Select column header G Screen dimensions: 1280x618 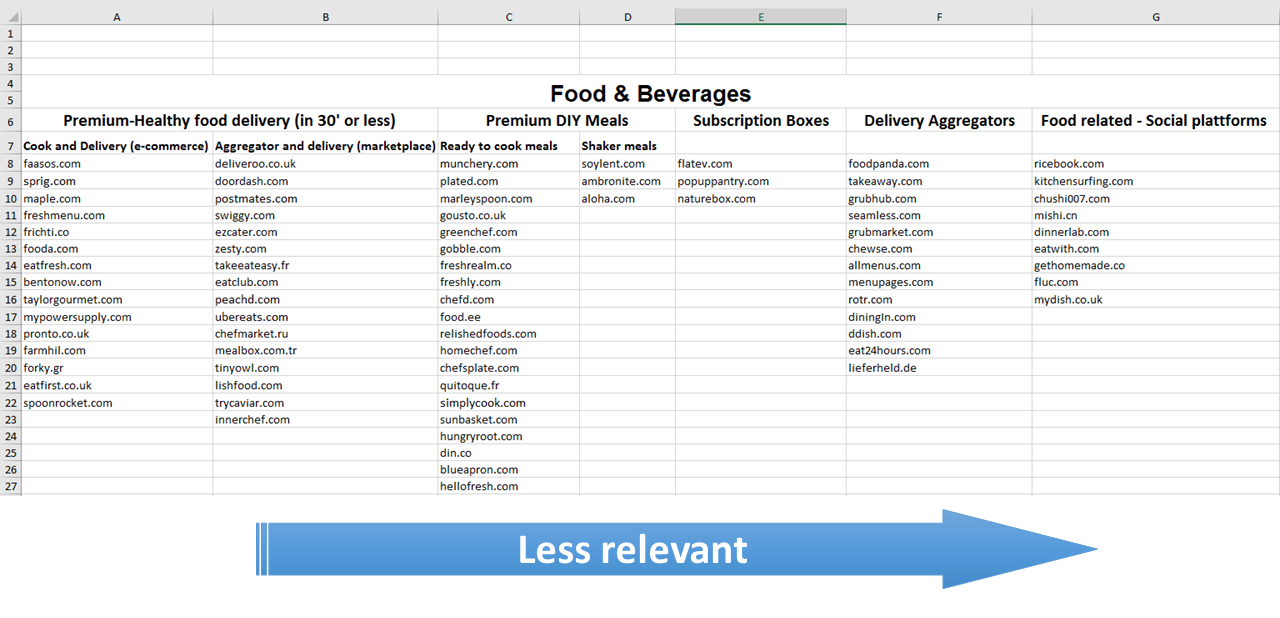click(x=1156, y=17)
